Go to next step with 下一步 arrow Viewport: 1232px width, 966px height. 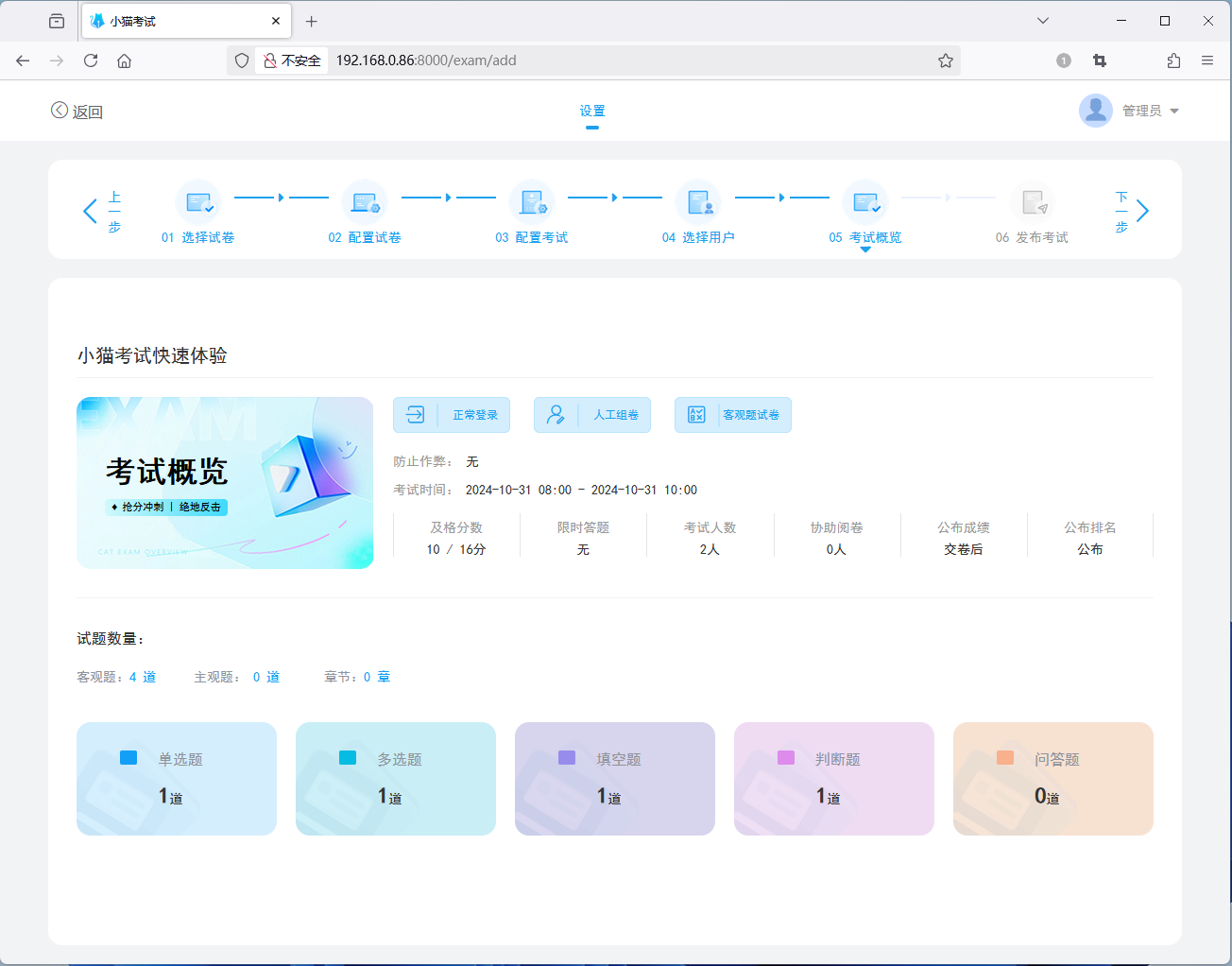tap(1142, 211)
